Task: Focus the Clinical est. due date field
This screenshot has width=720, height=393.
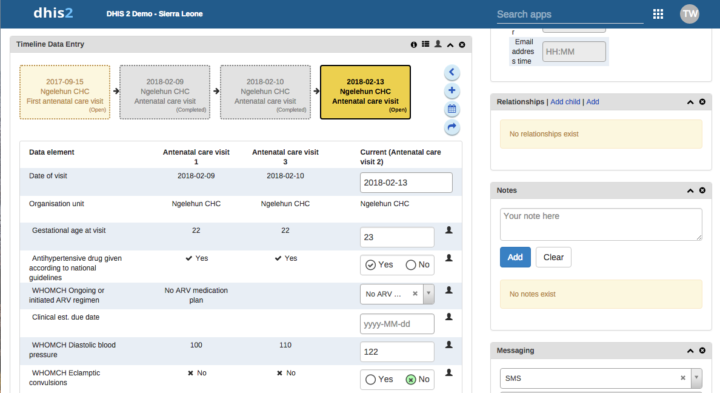Action: [x=397, y=324]
